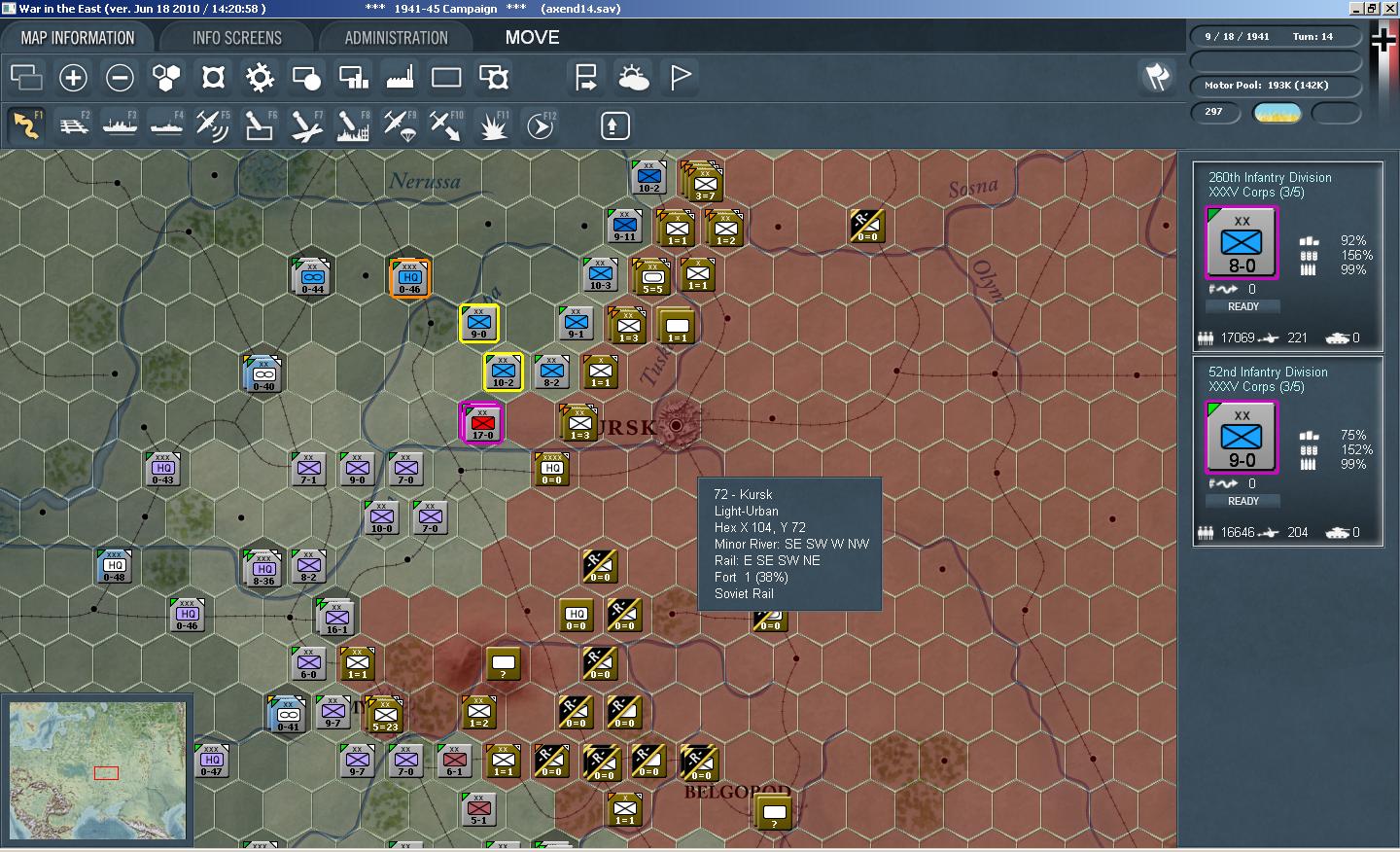
Task: Select the 9-0 counter in 52nd Division card
Action: tap(1242, 438)
